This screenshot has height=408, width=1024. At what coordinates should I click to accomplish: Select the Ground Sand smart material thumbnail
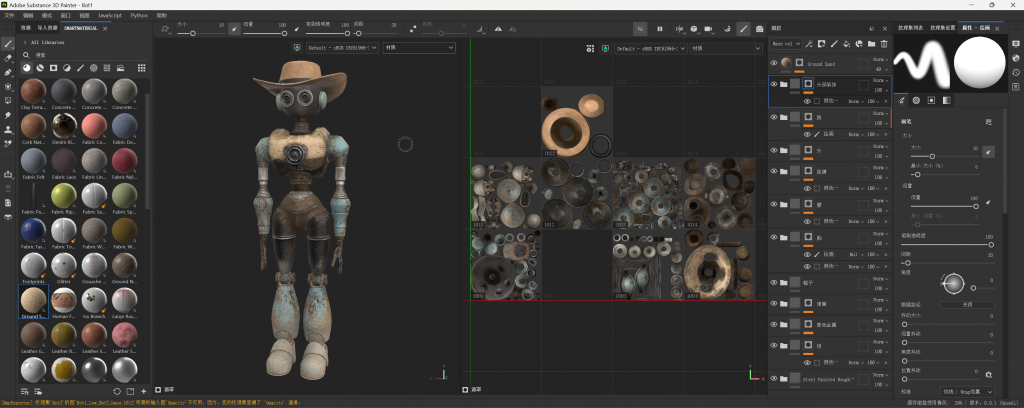click(32, 297)
